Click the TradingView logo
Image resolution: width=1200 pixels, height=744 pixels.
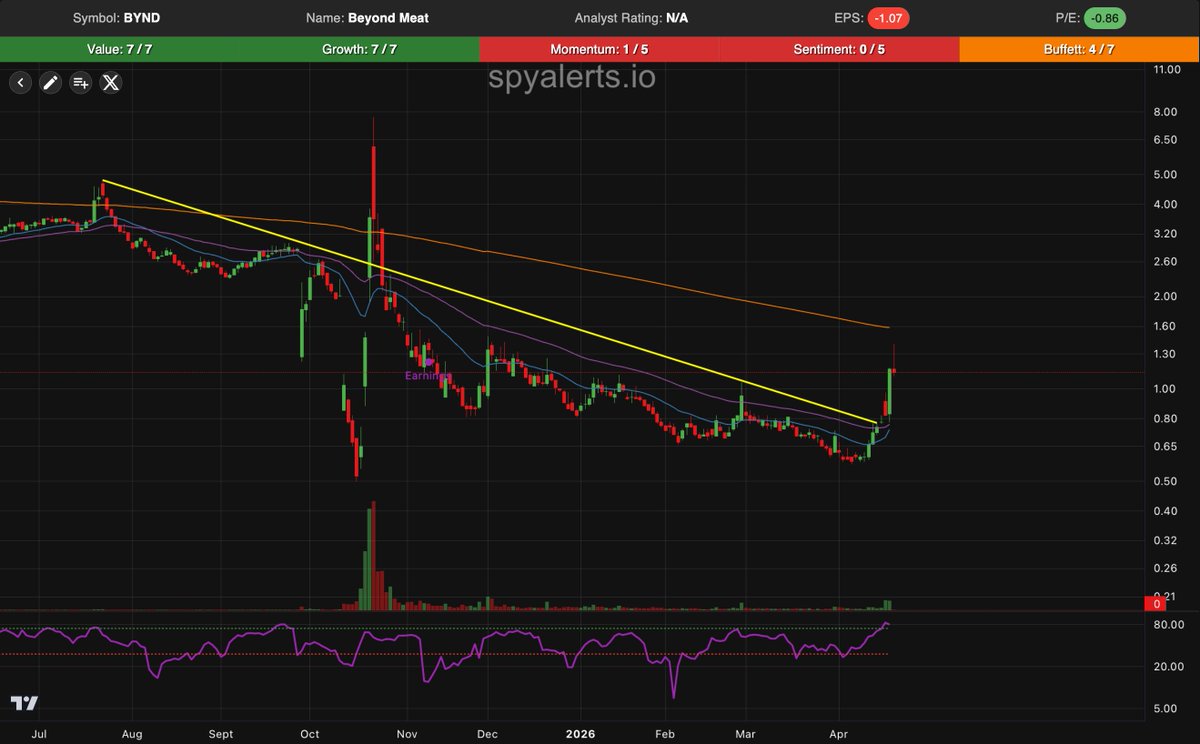coord(24,703)
